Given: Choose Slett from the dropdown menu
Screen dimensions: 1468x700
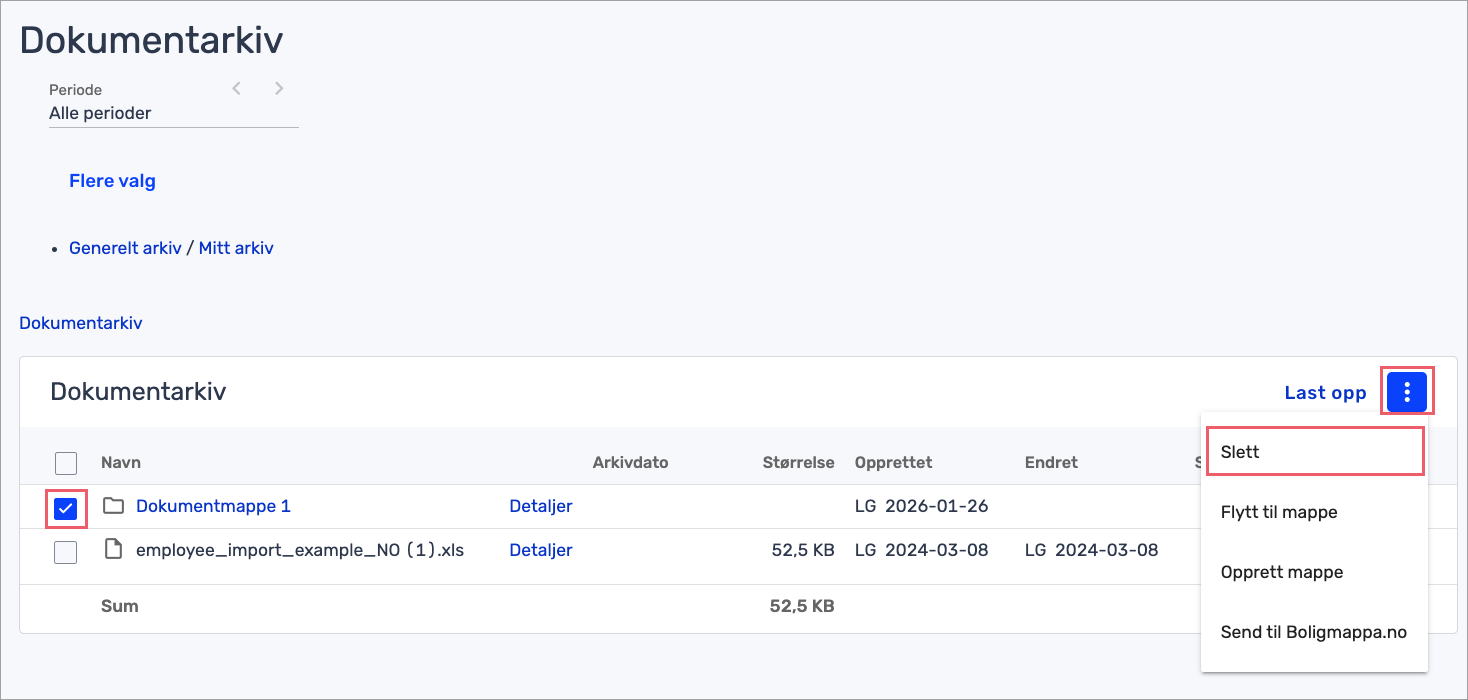Looking at the screenshot, I should (1314, 452).
